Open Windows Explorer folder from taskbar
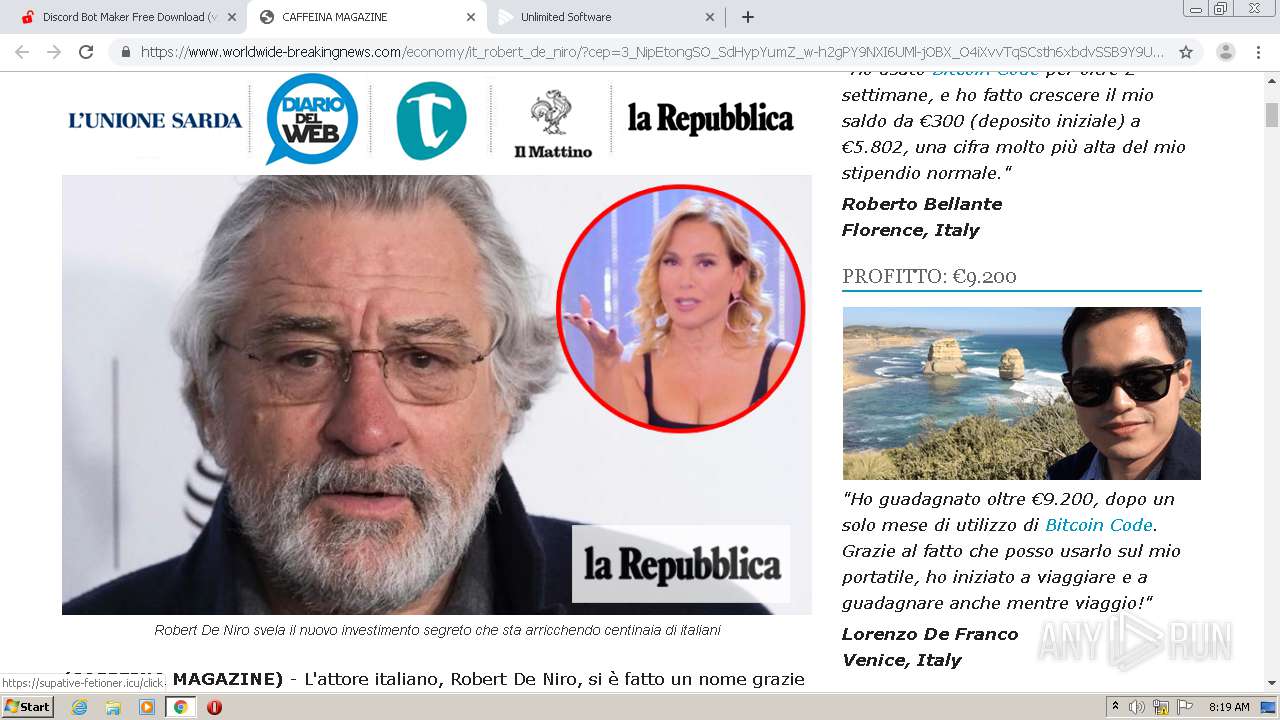The width and height of the screenshot is (1280, 720). tap(113, 707)
